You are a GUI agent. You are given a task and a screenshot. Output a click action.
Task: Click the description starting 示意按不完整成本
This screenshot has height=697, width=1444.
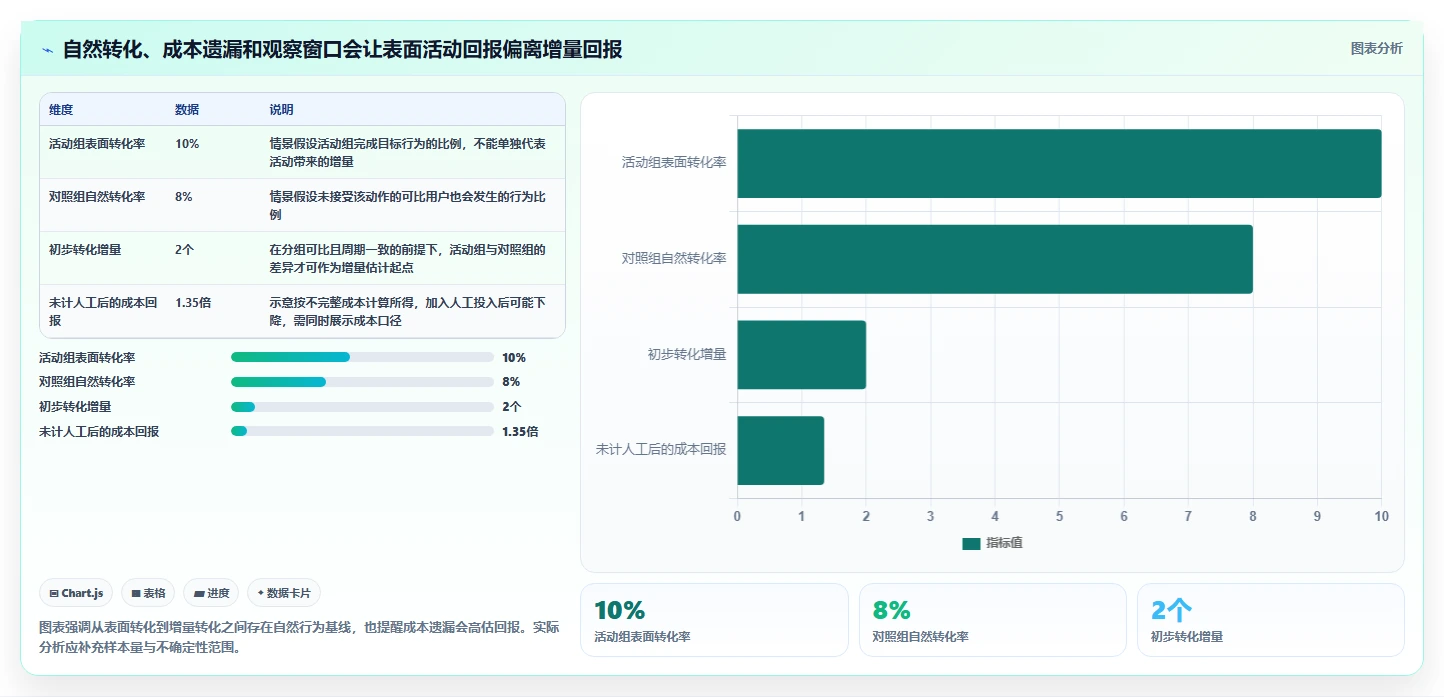(408, 311)
